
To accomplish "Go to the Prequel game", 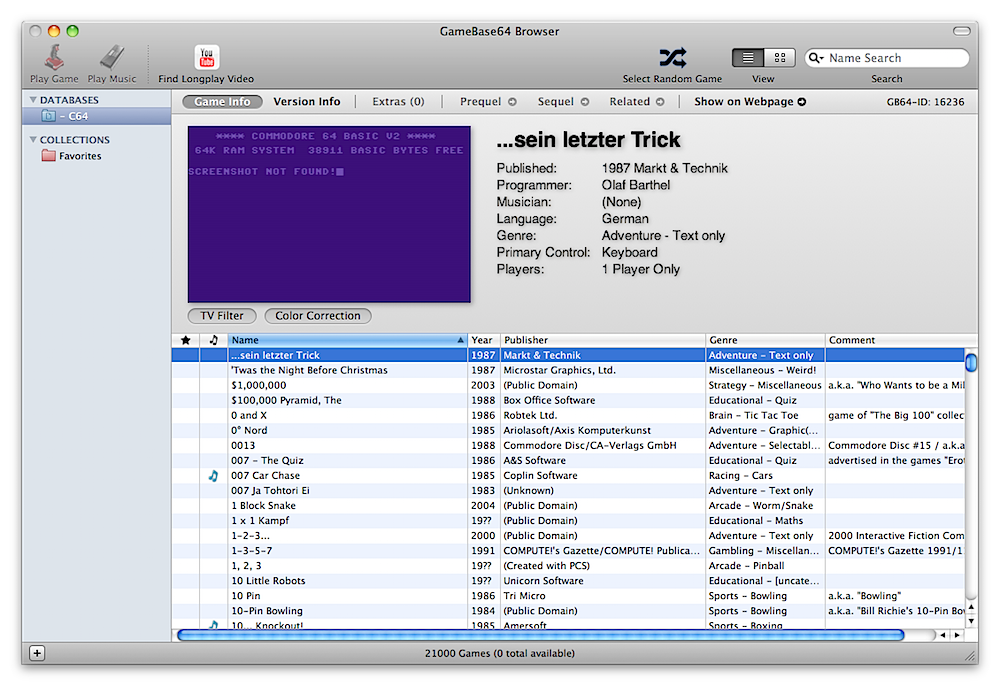I will coord(488,102).
